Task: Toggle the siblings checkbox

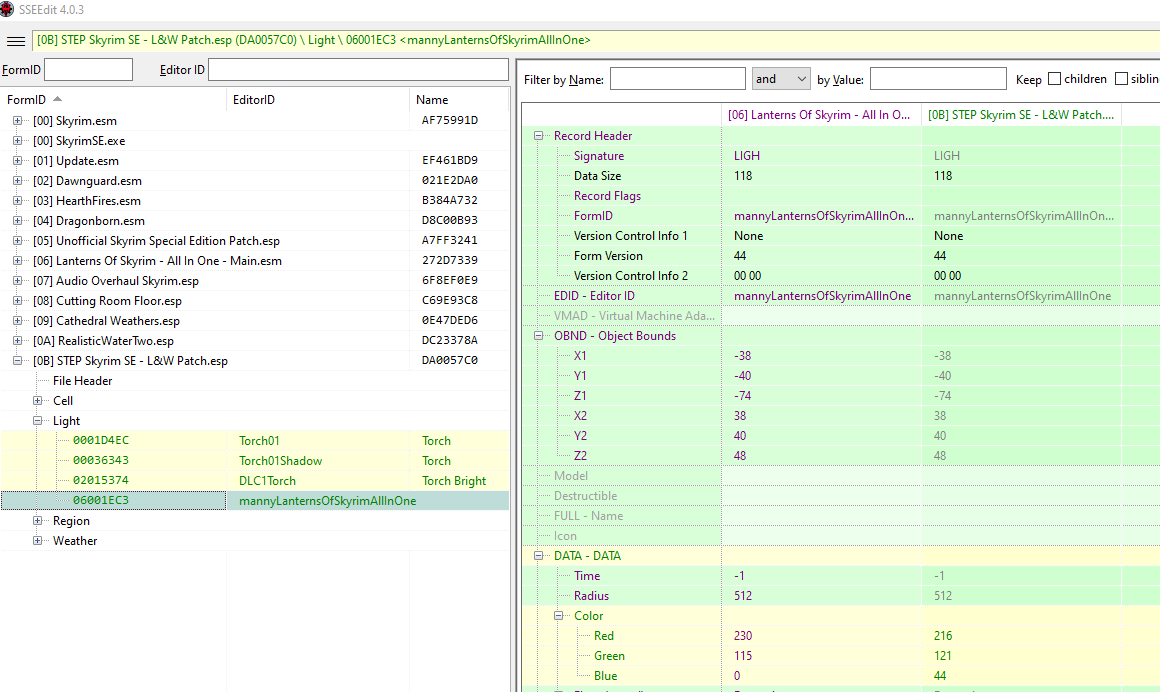Action: coord(1121,78)
